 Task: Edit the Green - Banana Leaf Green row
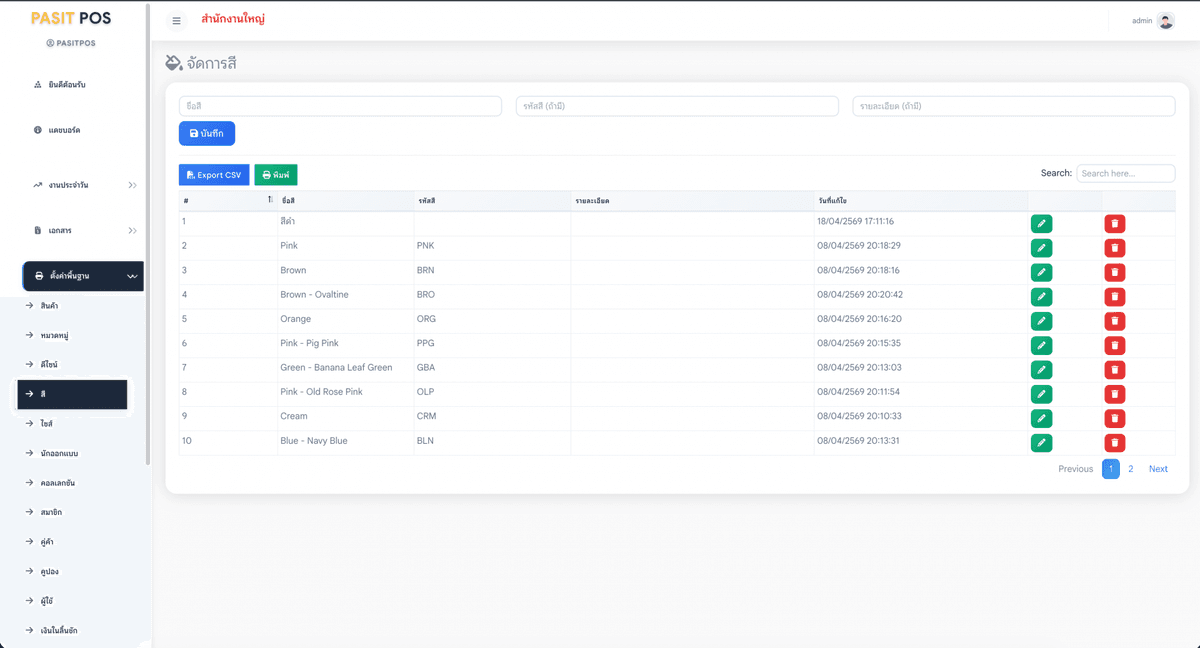pyautogui.click(x=1041, y=370)
